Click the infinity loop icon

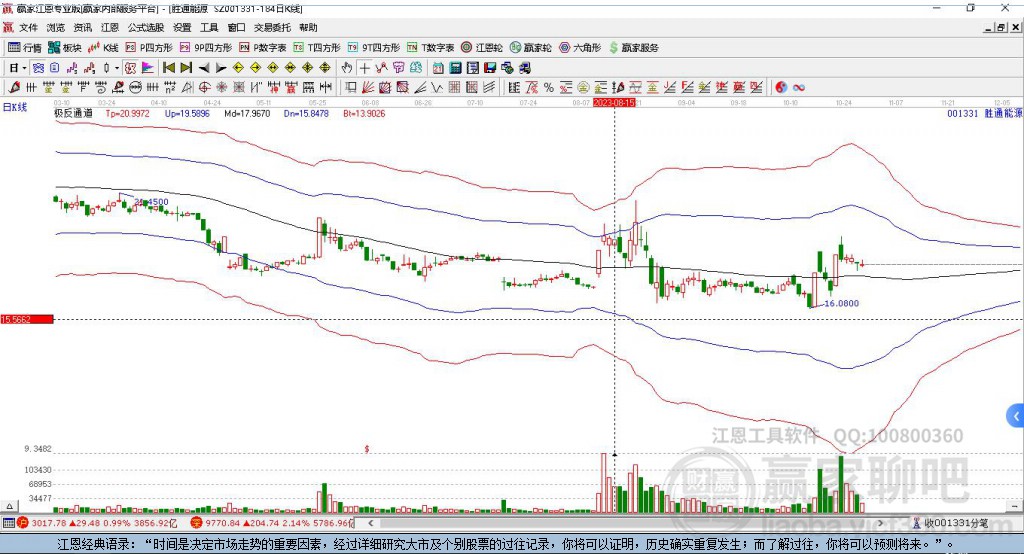pyautogui.click(x=798, y=87)
